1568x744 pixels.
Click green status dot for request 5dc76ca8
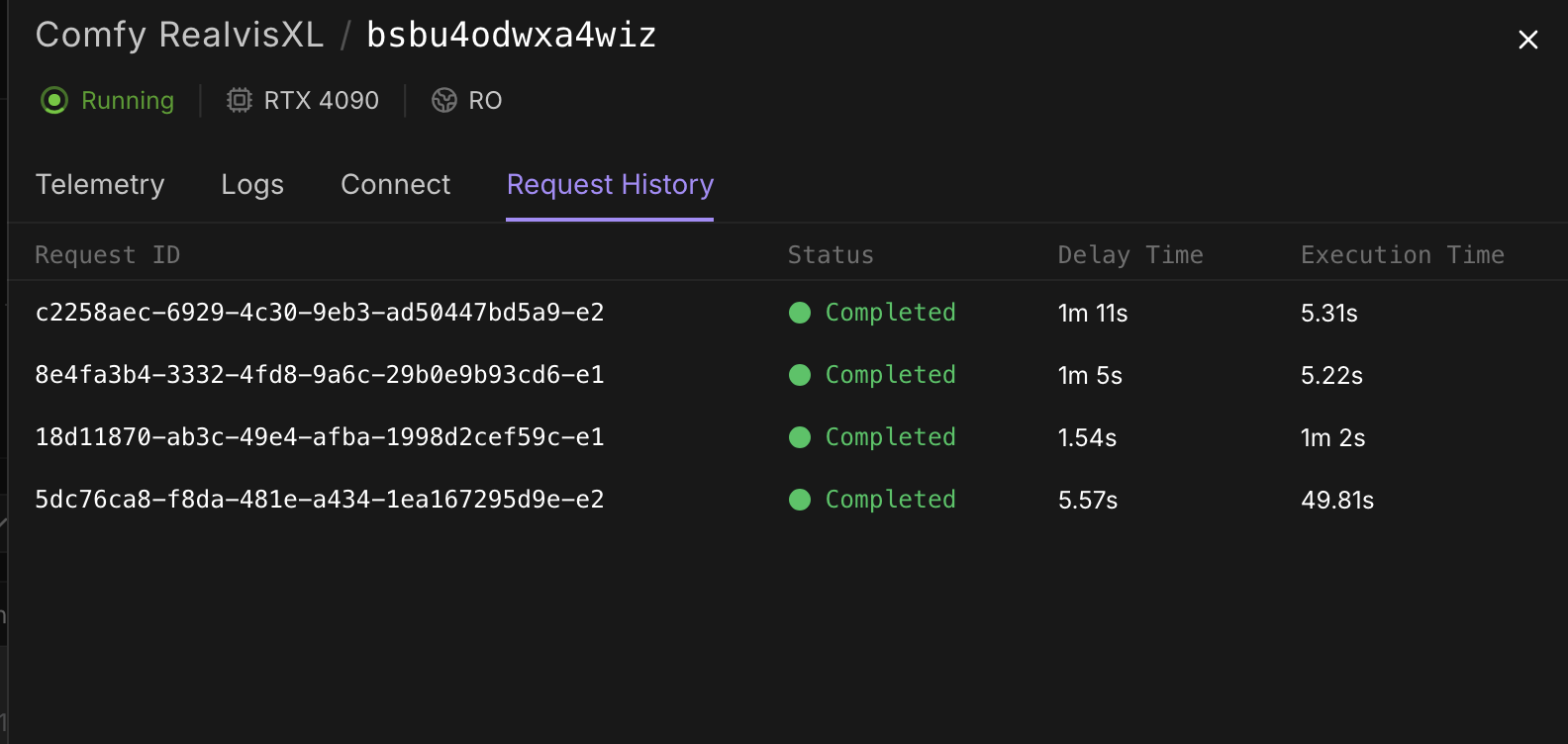pyautogui.click(x=800, y=500)
